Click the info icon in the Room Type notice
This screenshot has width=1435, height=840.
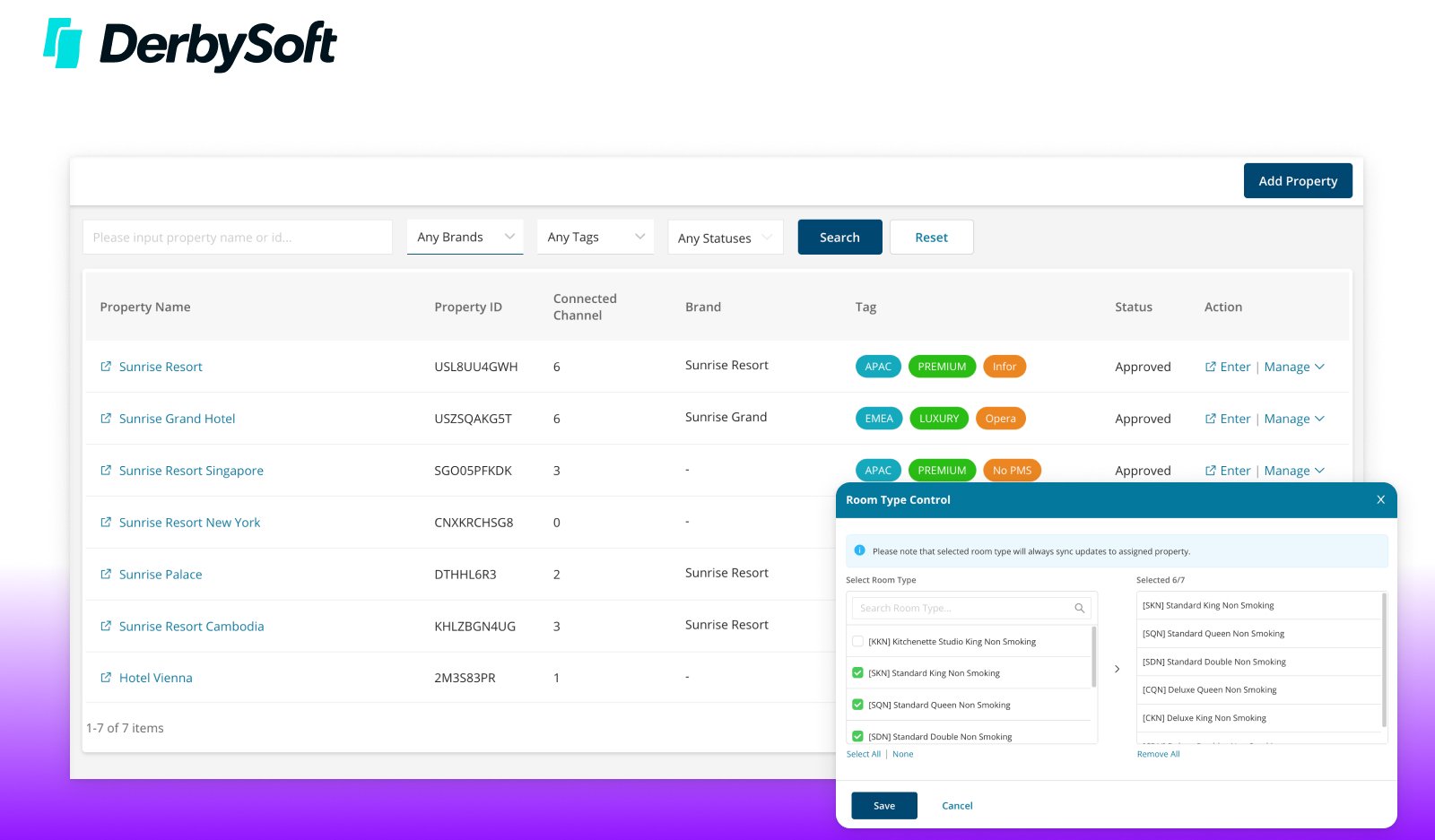point(859,550)
